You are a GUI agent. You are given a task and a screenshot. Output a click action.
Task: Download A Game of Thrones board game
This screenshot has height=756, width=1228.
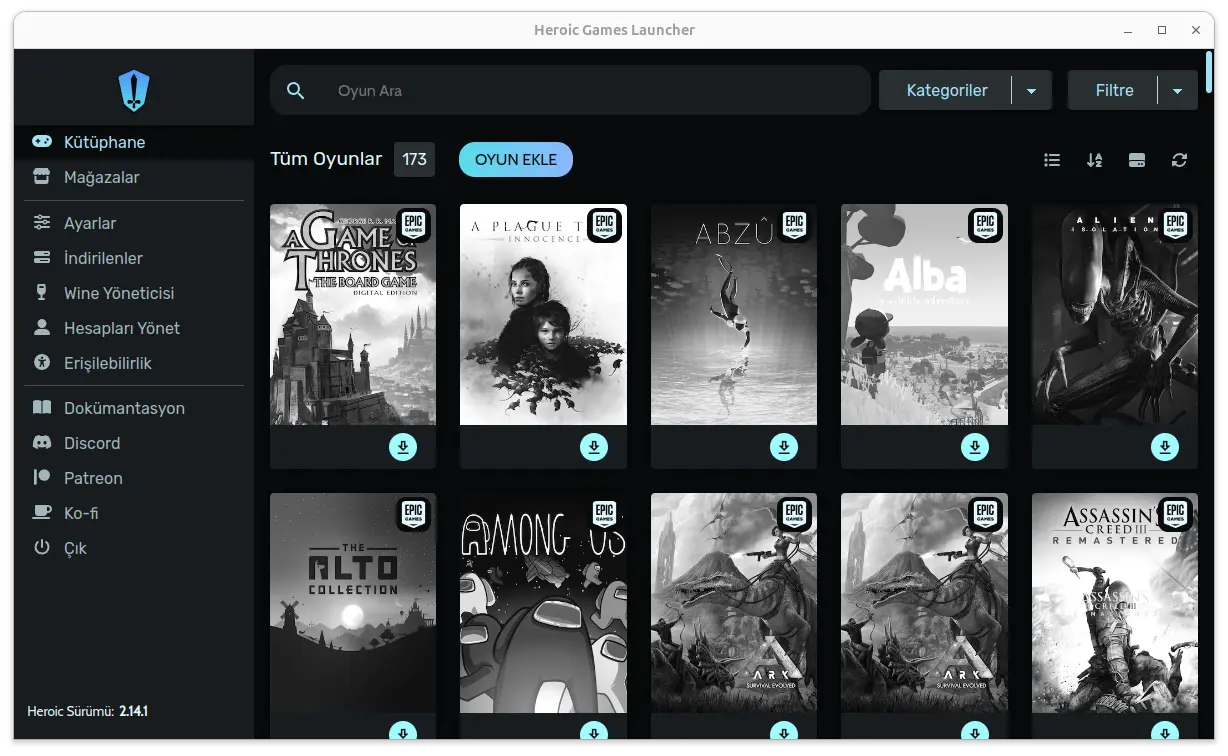click(403, 447)
